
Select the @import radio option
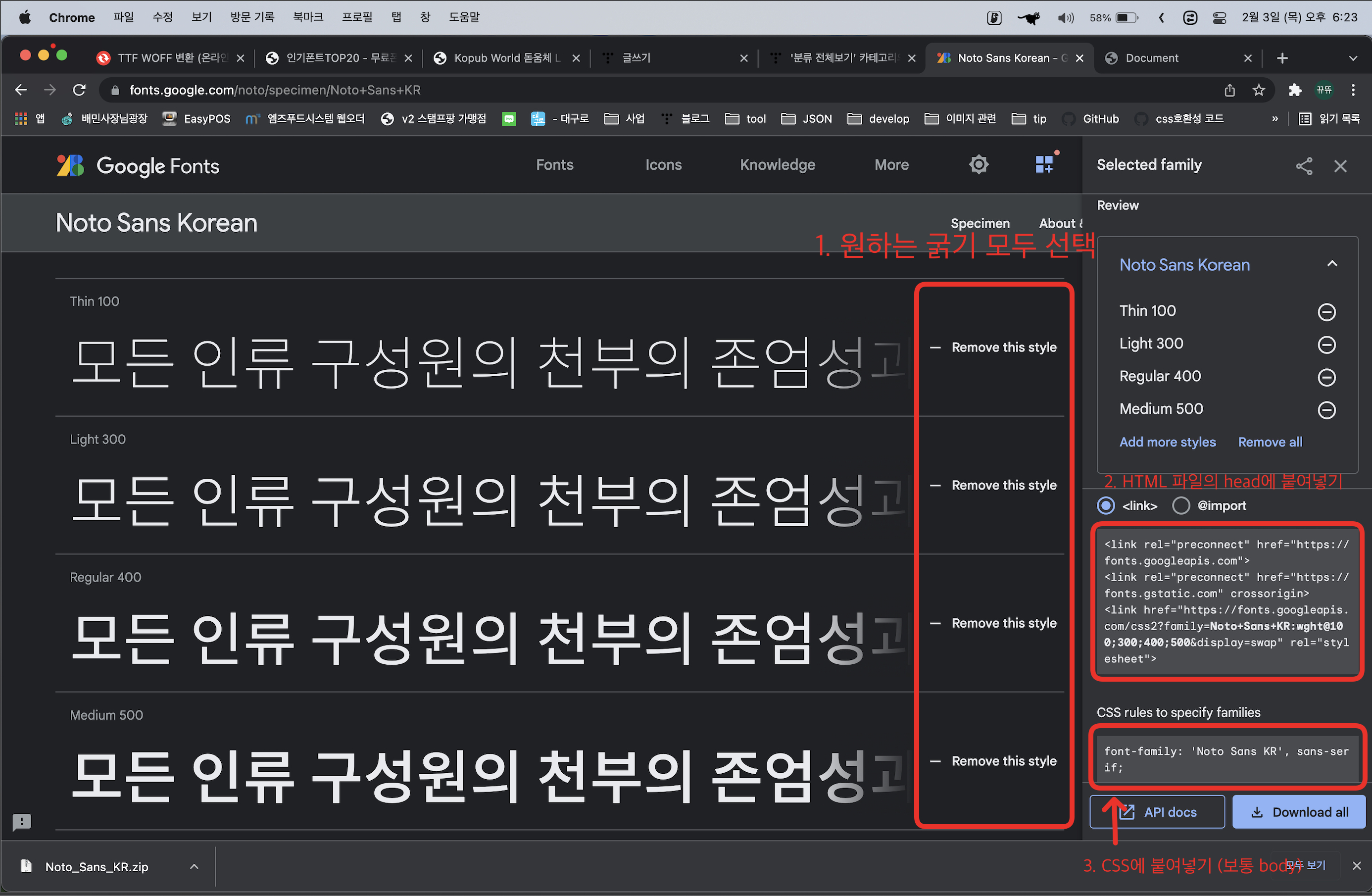(x=1180, y=505)
